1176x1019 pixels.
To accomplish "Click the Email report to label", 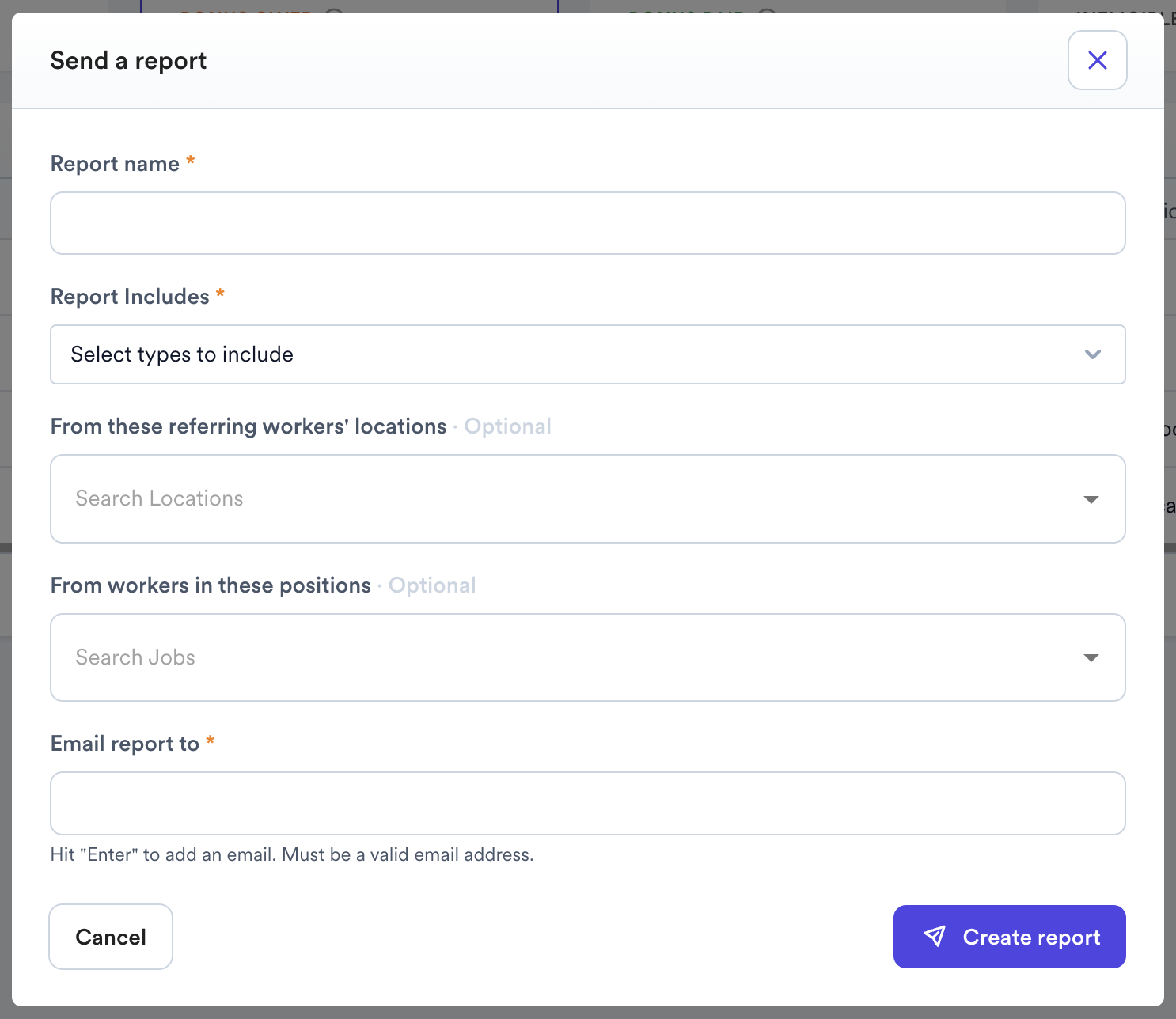I will [125, 744].
